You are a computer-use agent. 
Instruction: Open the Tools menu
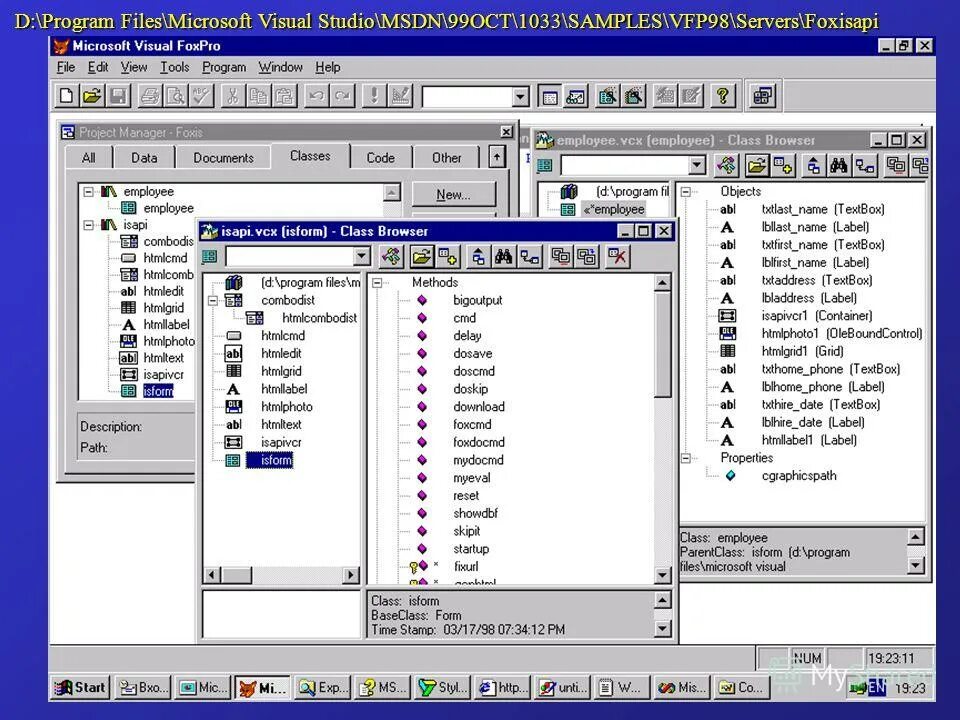click(174, 67)
